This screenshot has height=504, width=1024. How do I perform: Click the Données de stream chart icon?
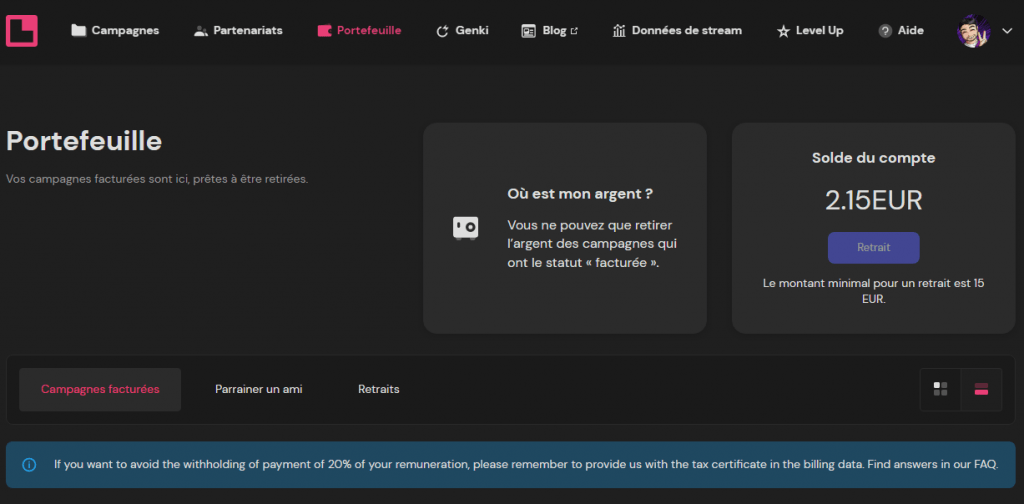(619, 31)
